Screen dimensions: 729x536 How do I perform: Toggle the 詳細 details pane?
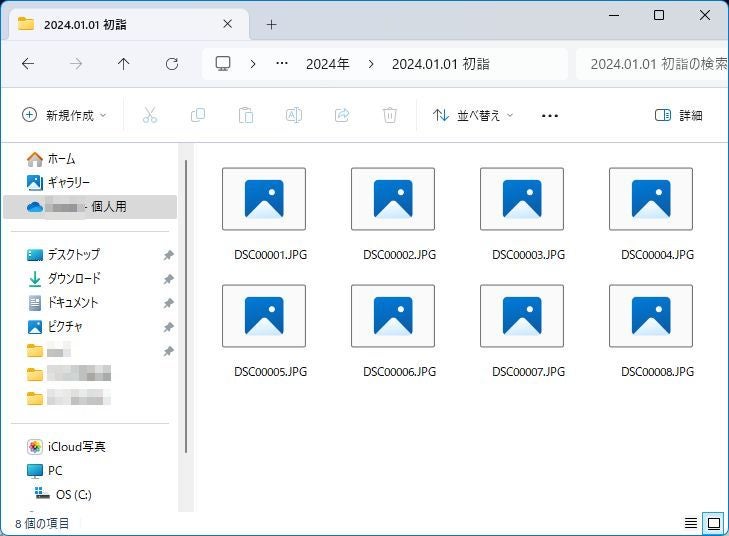coord(678,115)
